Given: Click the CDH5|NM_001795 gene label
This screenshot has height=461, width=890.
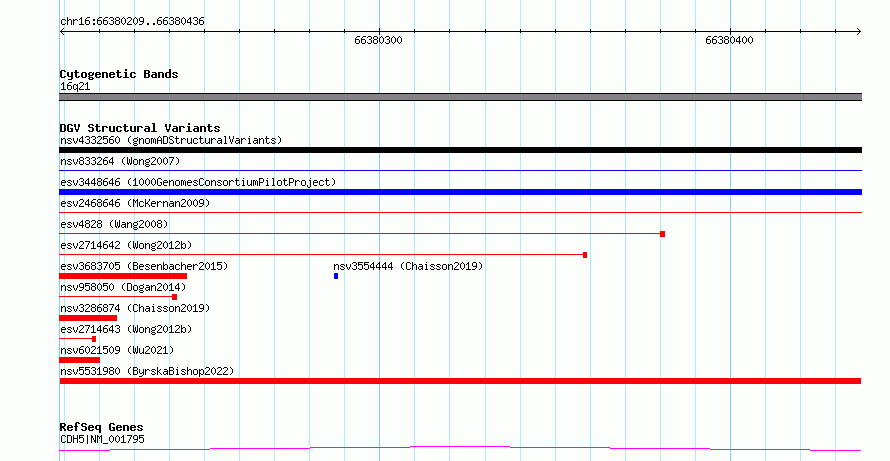Looking at the screenshot, I should [102, 439].
